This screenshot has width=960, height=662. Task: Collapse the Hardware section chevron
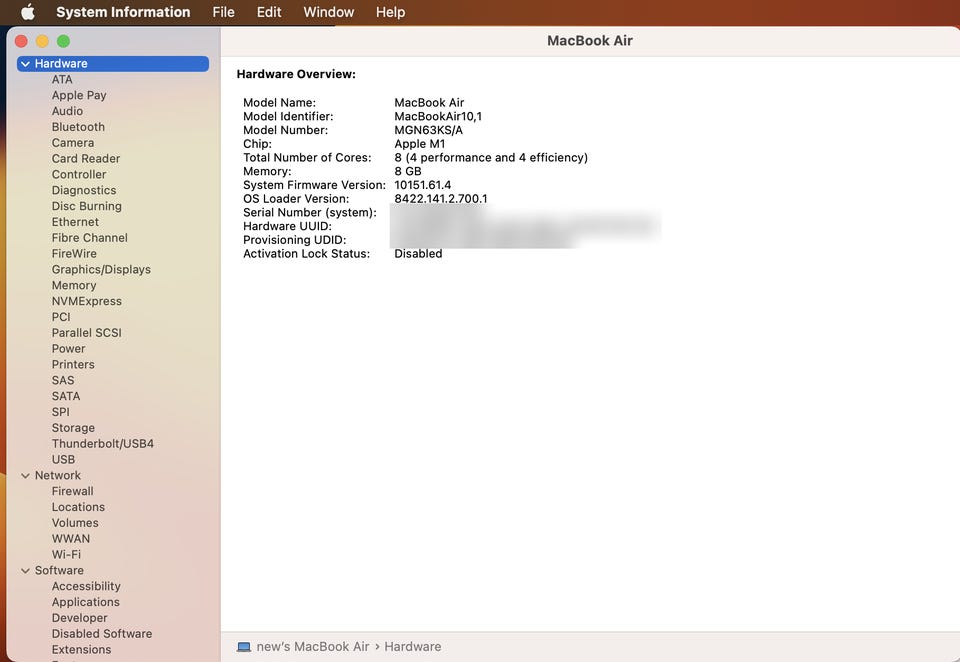point(25,64)
